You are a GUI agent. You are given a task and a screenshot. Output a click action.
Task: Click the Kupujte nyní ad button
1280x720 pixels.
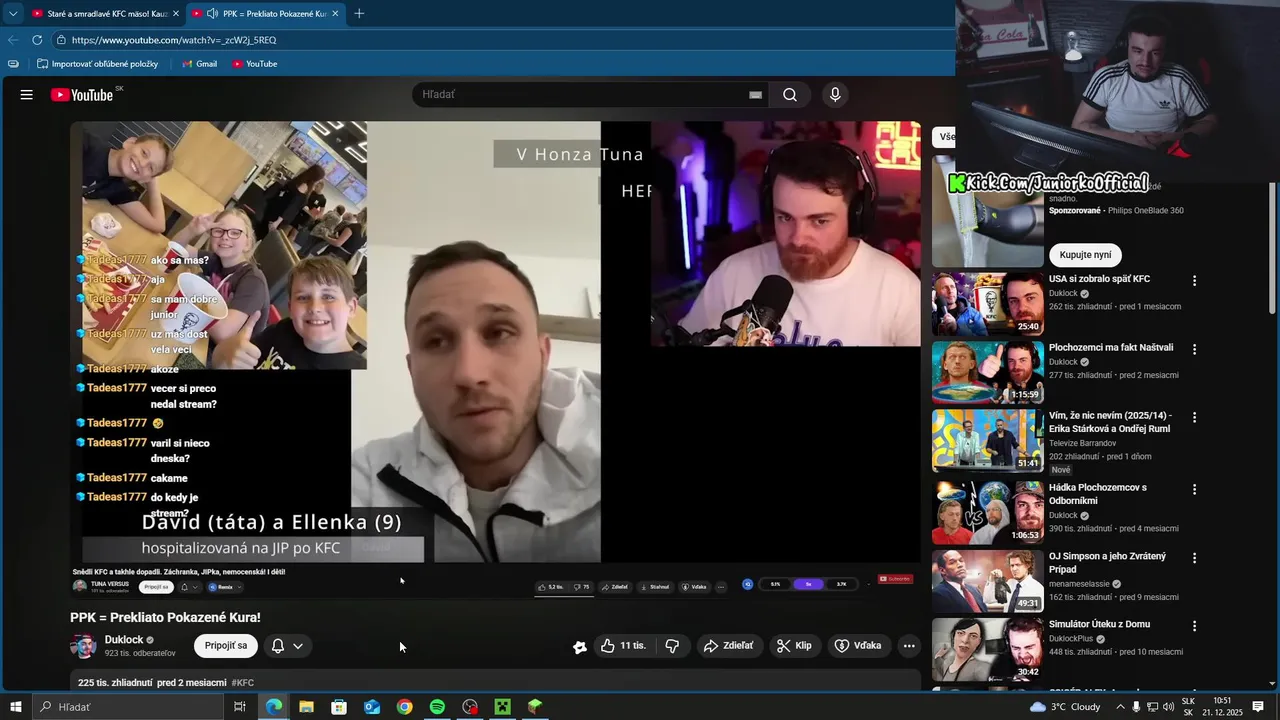point(1085,255)
